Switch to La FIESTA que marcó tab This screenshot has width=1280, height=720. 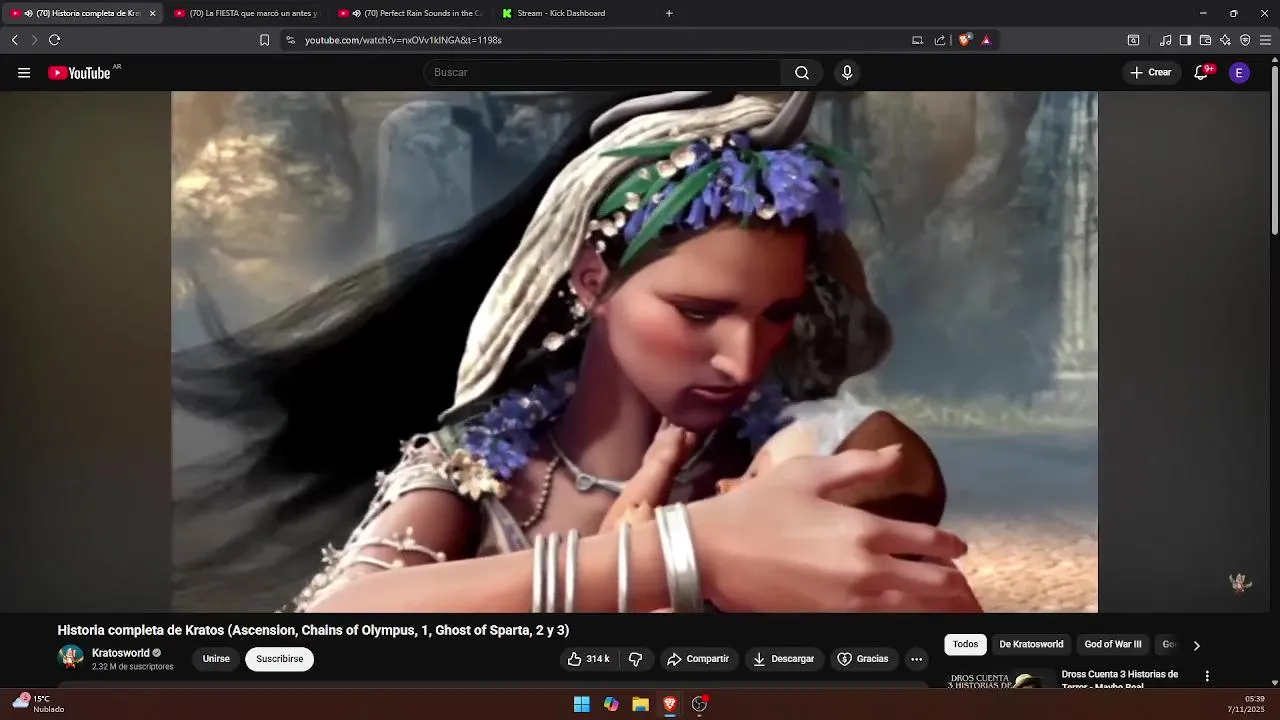tap(245, 13)
